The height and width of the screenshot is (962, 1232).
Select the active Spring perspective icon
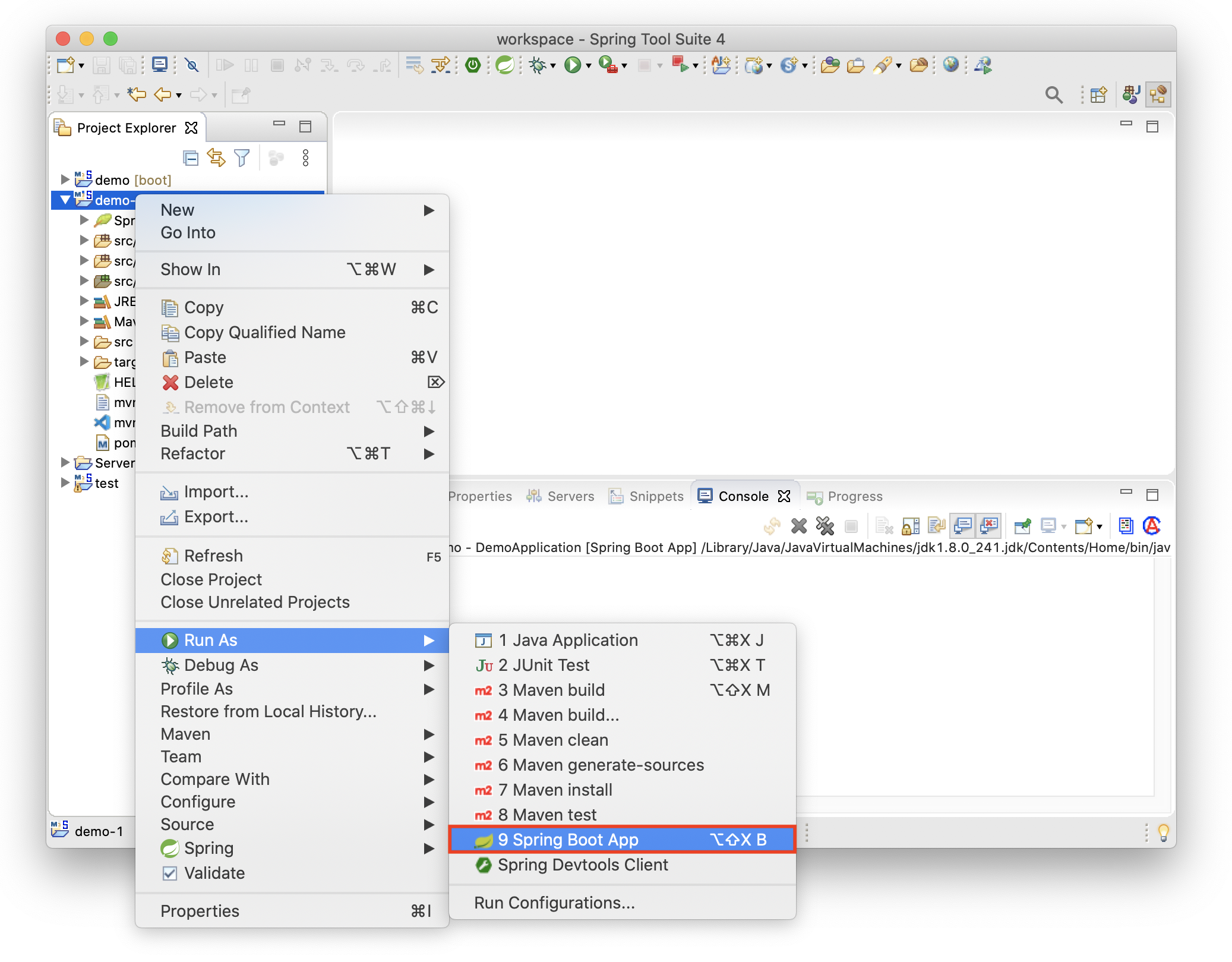point(1158,94)
